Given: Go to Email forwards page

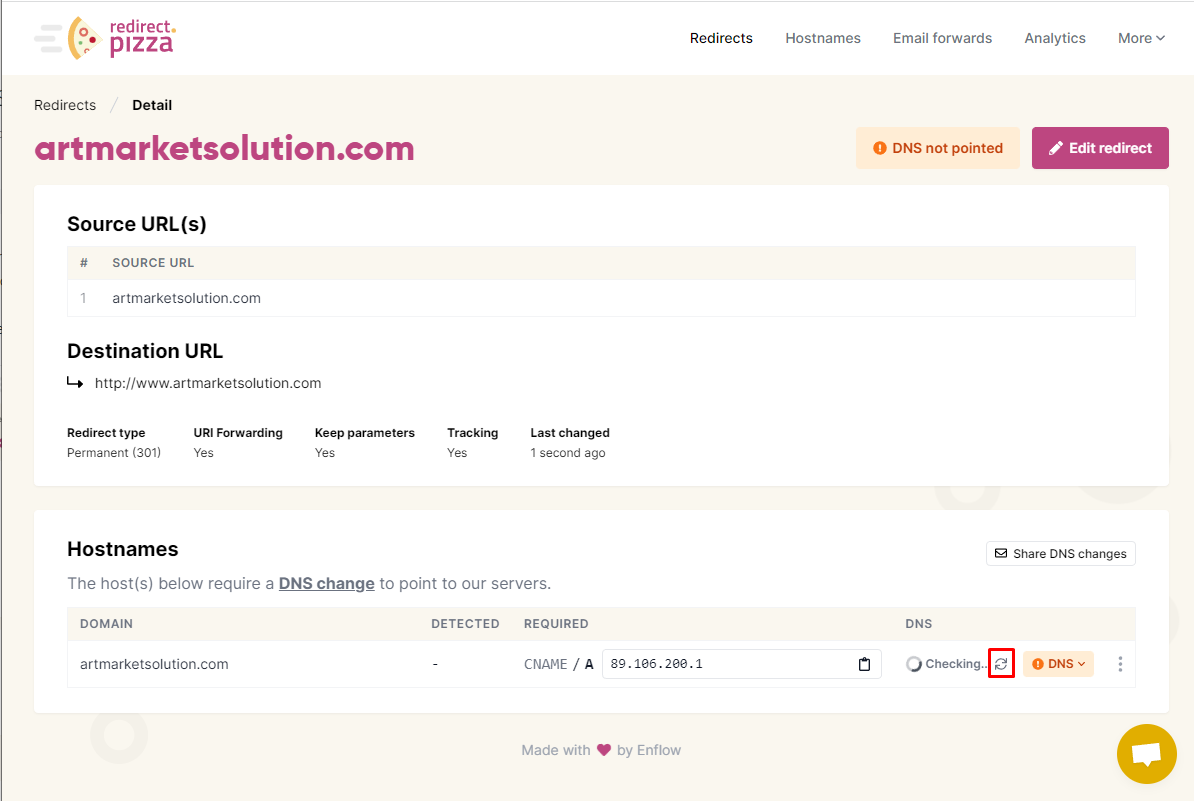Looking at the screenshot, I should (x=942, y=38).
